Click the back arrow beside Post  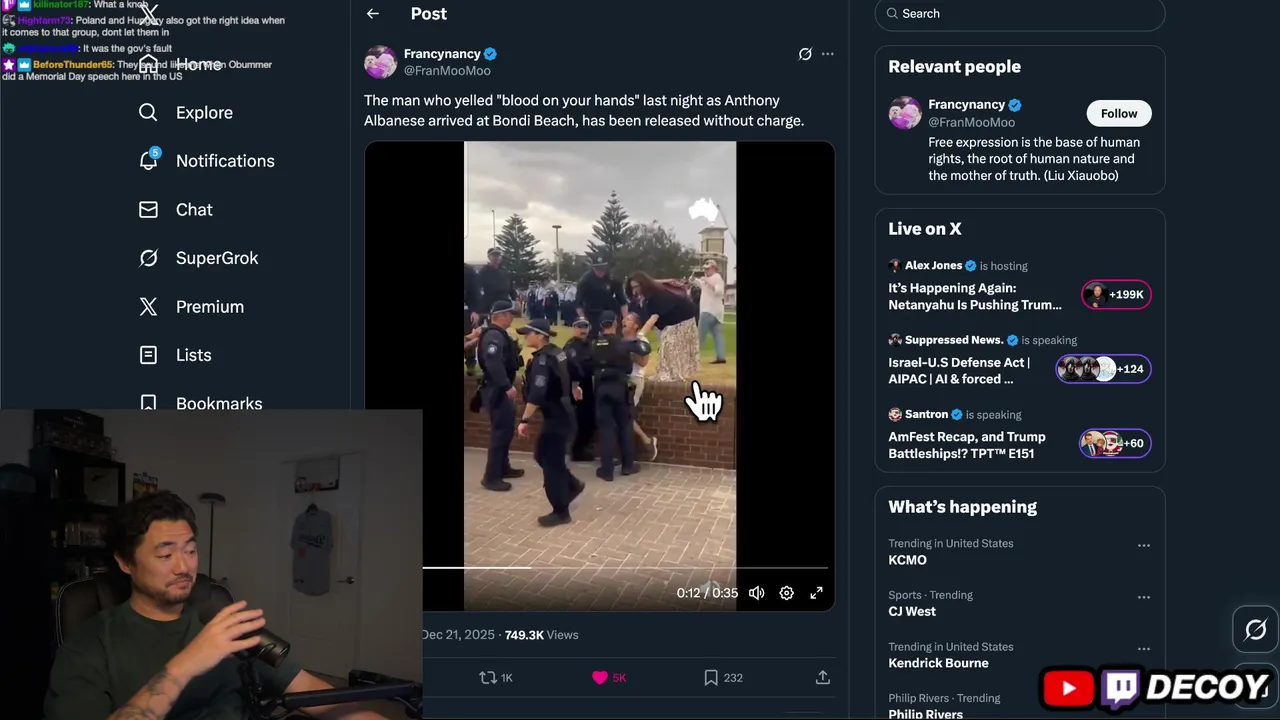372,14
